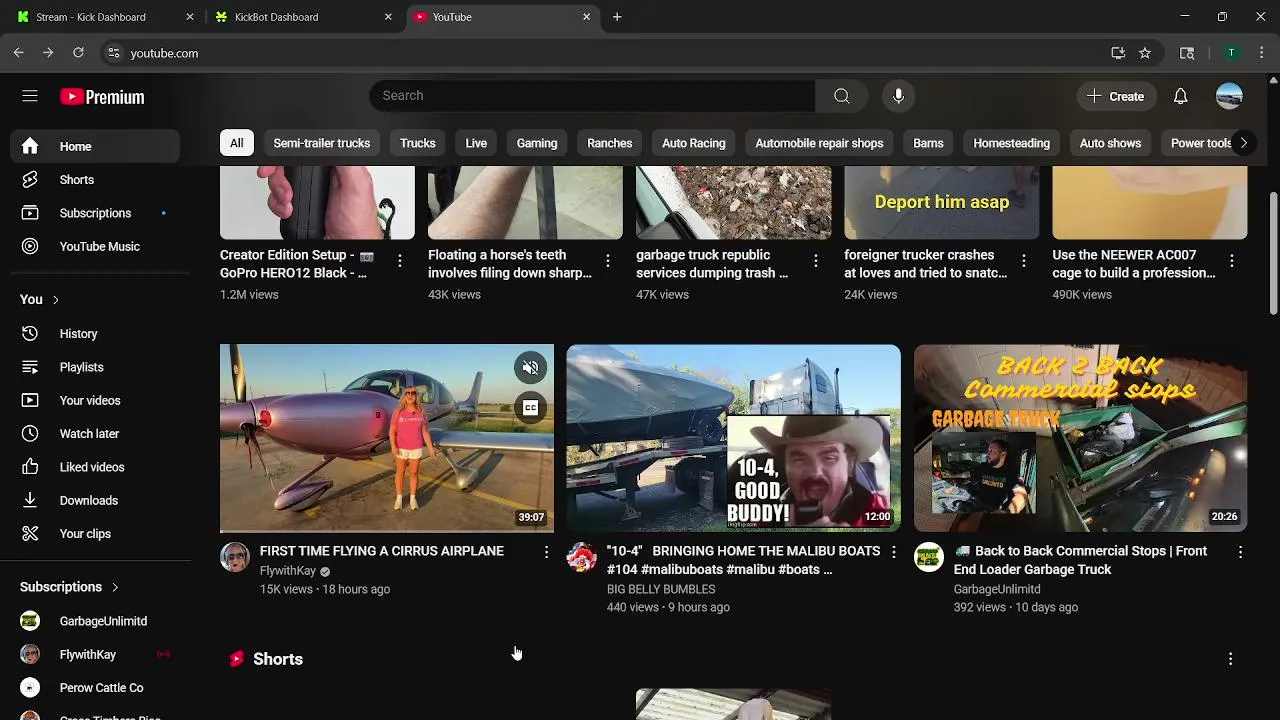1280x720 pixels.
Task: Click the Create button
Action: (x=1116, y=96)
